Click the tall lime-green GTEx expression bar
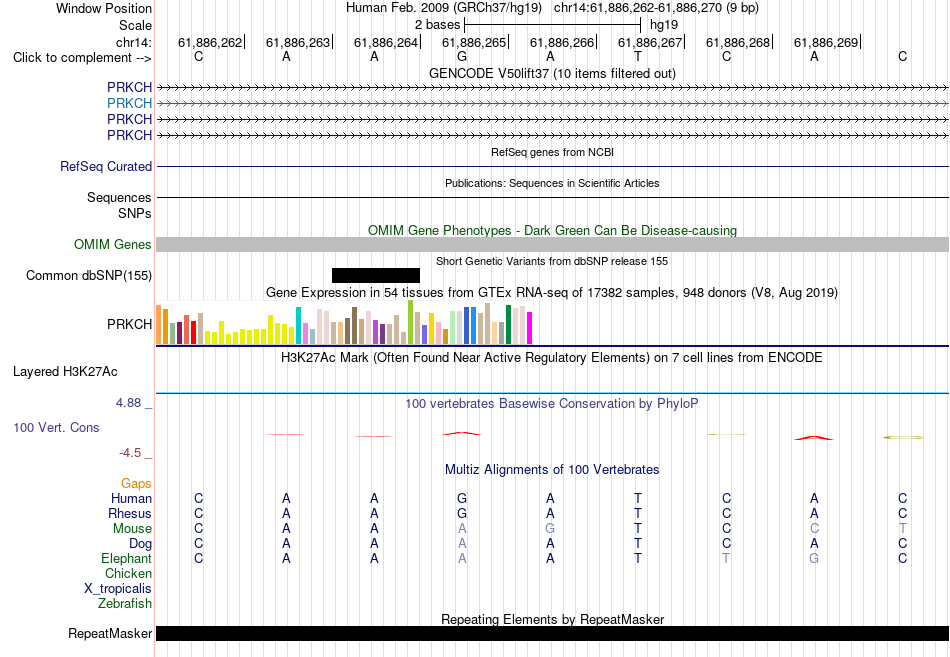The width and height of the screenshot is (950, 657). (410, 322)
